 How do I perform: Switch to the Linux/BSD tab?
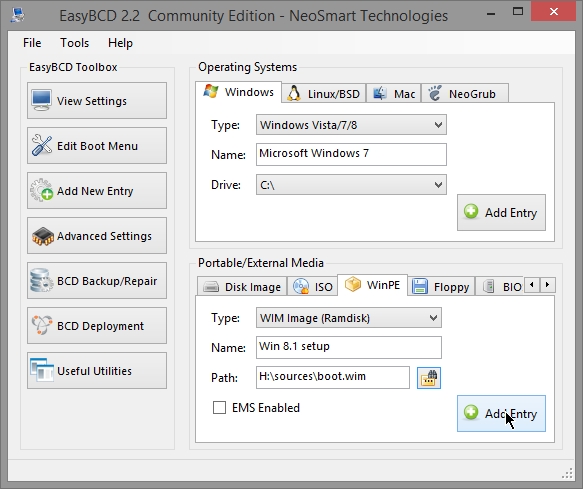[x=323, y=93]
